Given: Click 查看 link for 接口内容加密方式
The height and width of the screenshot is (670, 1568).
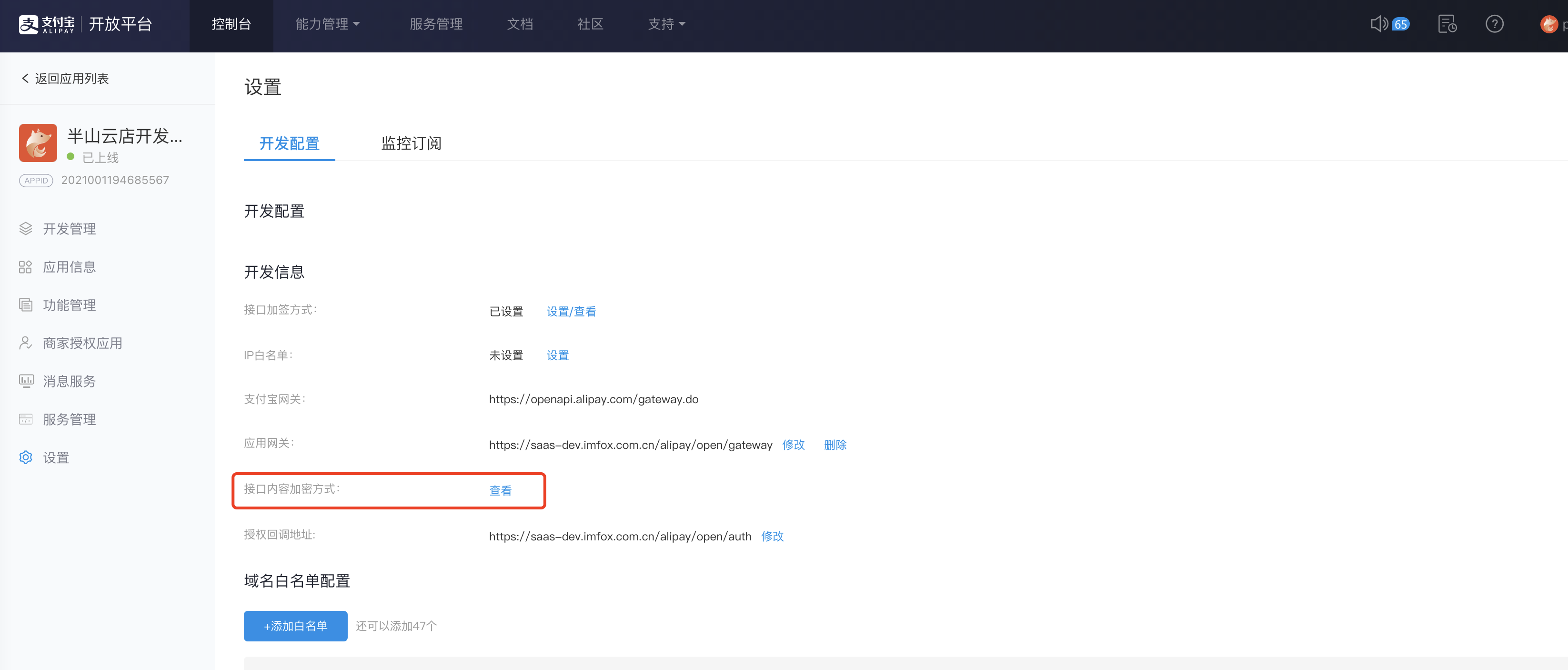Looking at the screenshot, I should pos(500,491).
